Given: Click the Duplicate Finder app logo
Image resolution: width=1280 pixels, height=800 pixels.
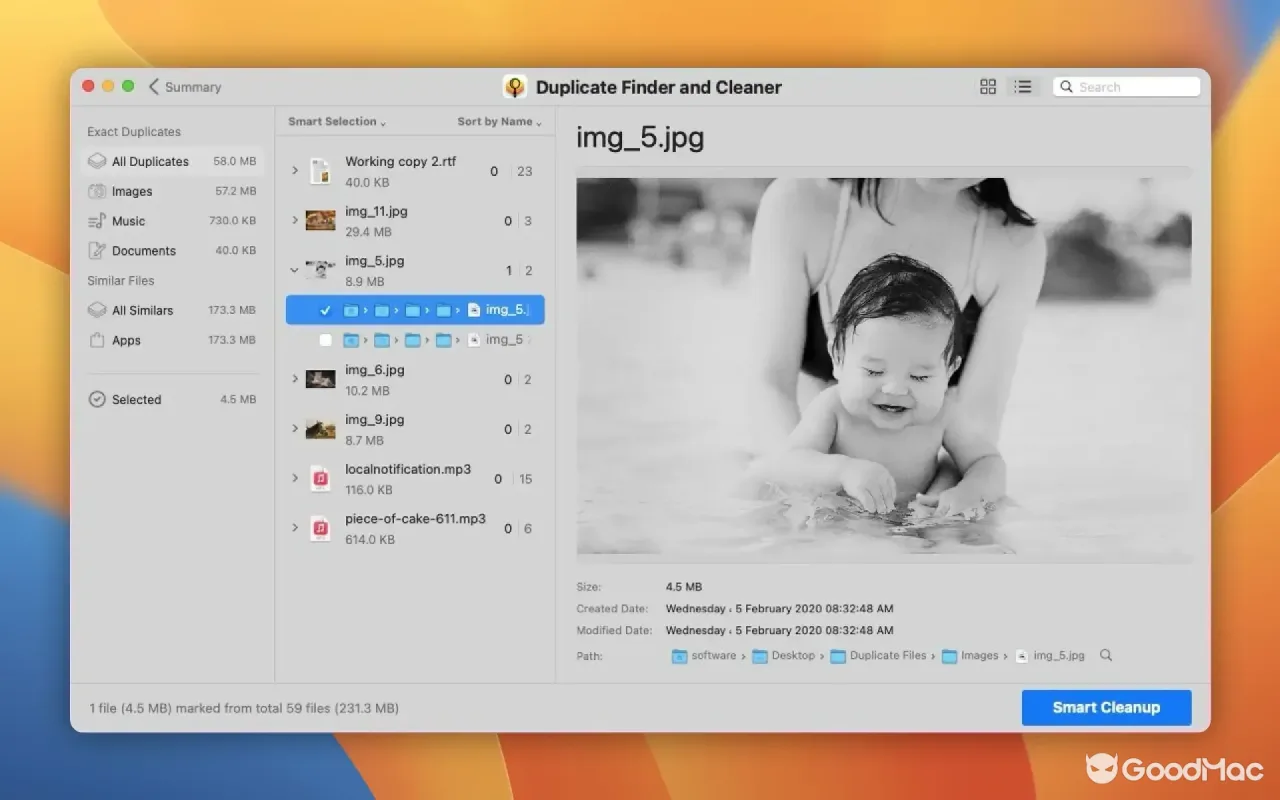Looking at the screenshot, I should tap(515, 87).
